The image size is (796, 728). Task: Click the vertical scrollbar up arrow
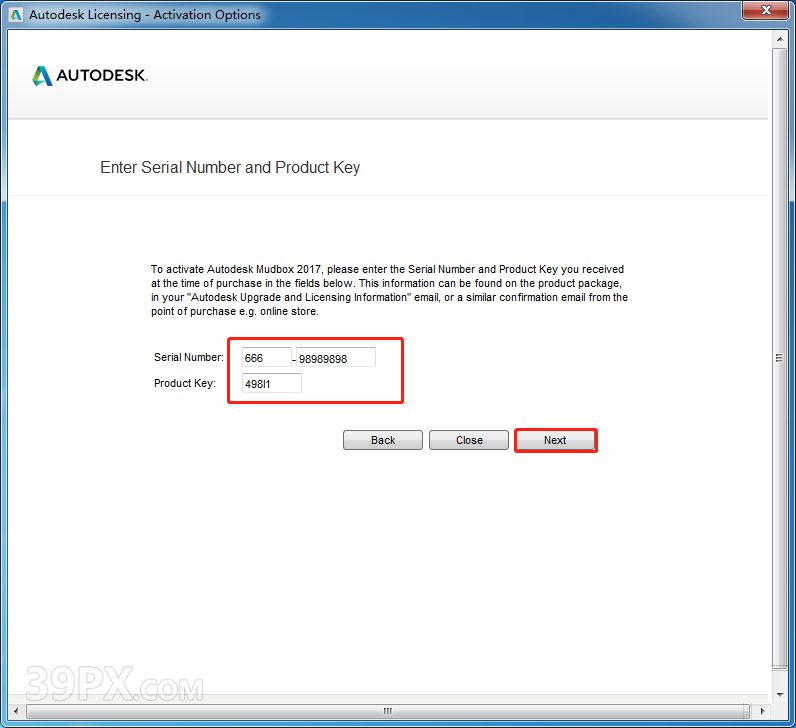coord(780,39)
